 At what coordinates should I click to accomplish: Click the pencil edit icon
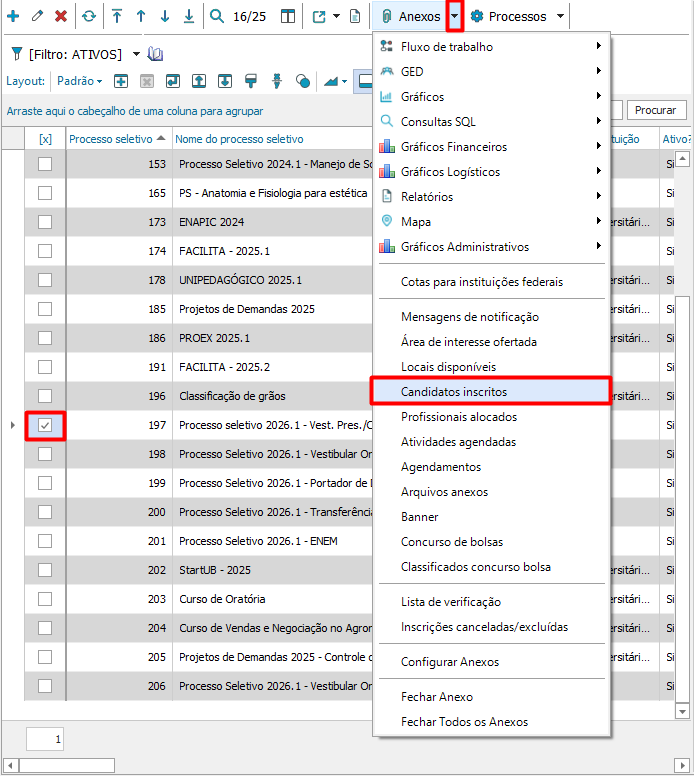click(38, 17)
